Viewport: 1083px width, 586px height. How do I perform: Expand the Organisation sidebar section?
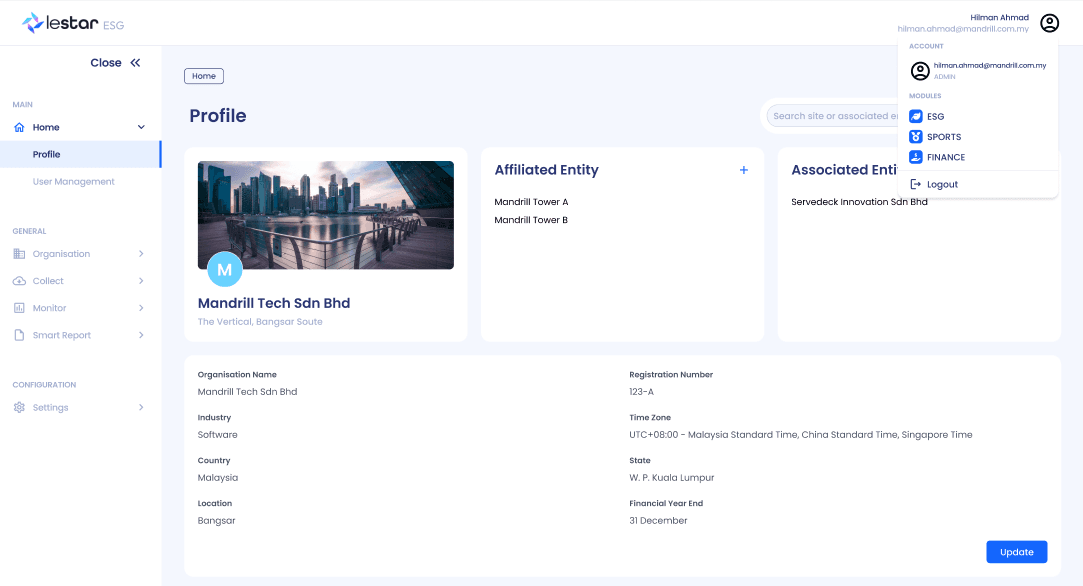pyautogui.click(x=80, y=254)
